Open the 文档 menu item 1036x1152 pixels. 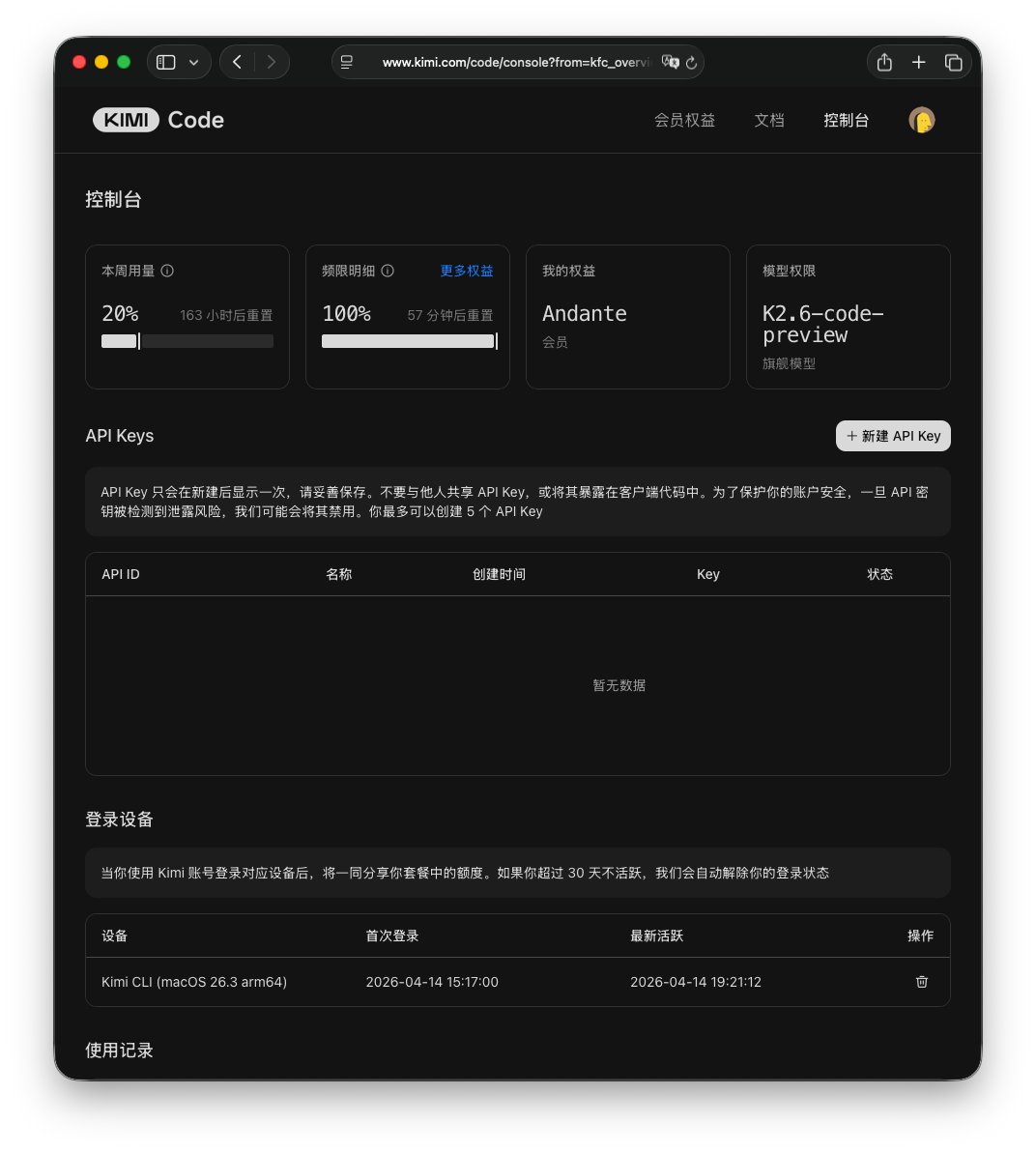[768, 120]
